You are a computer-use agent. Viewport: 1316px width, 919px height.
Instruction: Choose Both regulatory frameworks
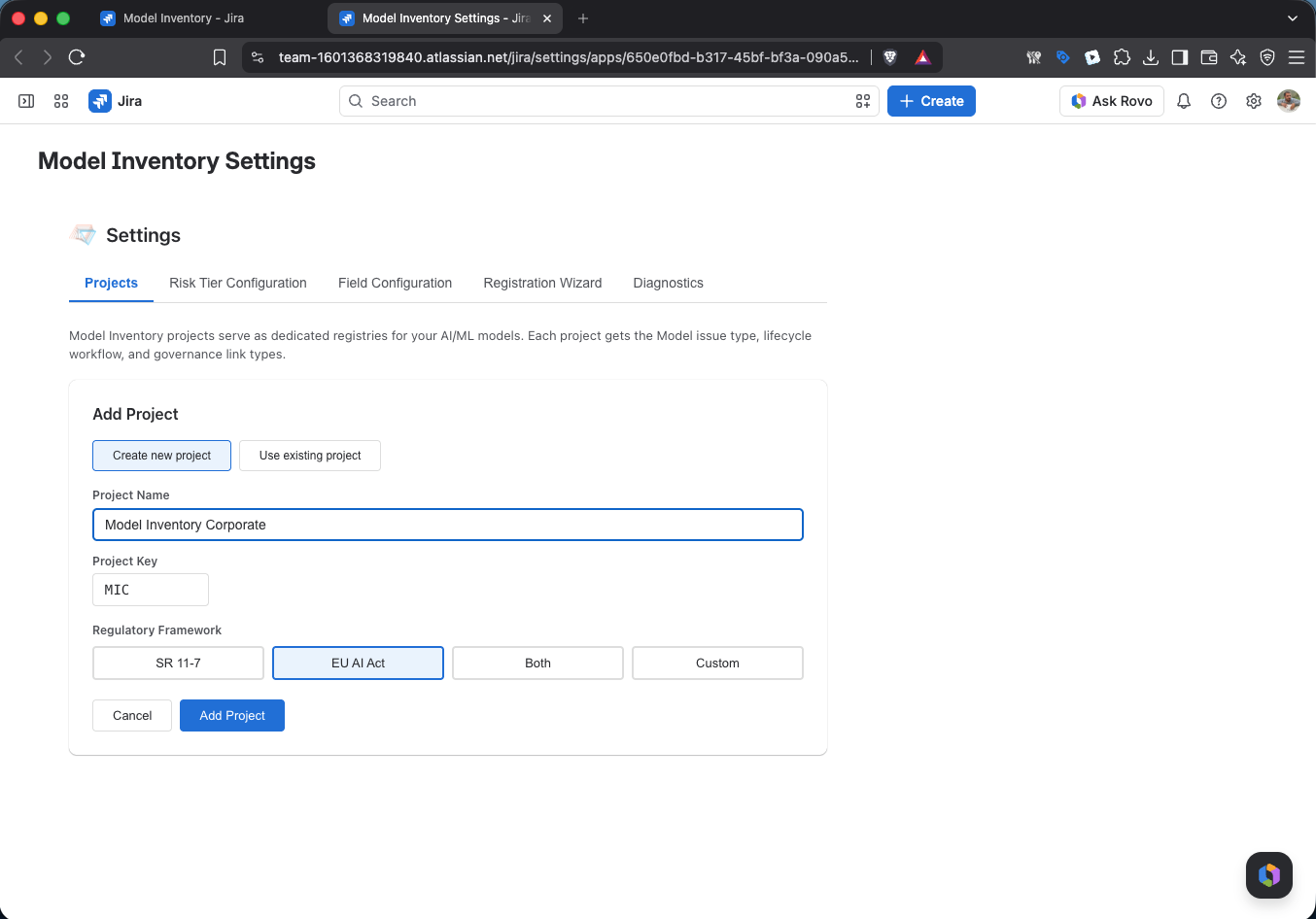[x=537, y=664]
